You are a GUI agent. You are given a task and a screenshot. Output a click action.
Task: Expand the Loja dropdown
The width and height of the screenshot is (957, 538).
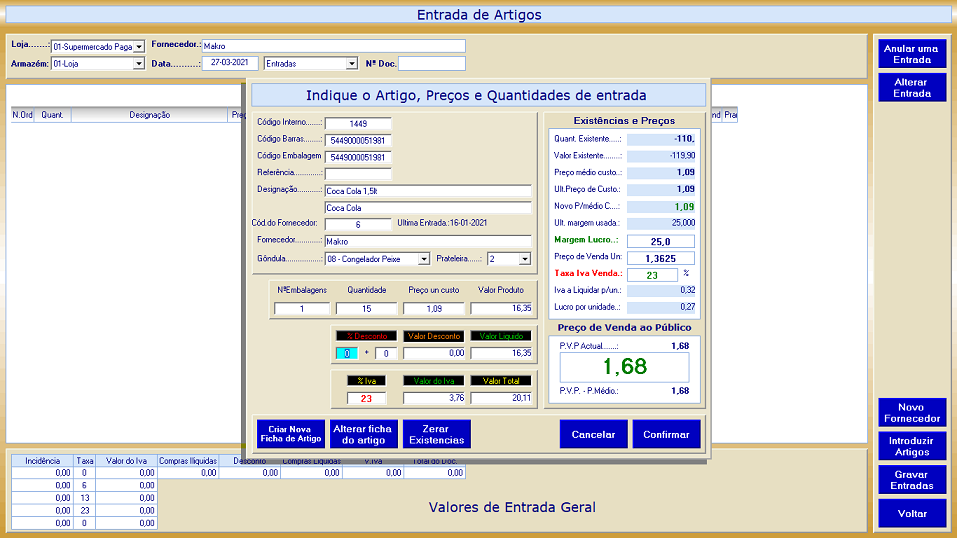[x=139, y=46]
